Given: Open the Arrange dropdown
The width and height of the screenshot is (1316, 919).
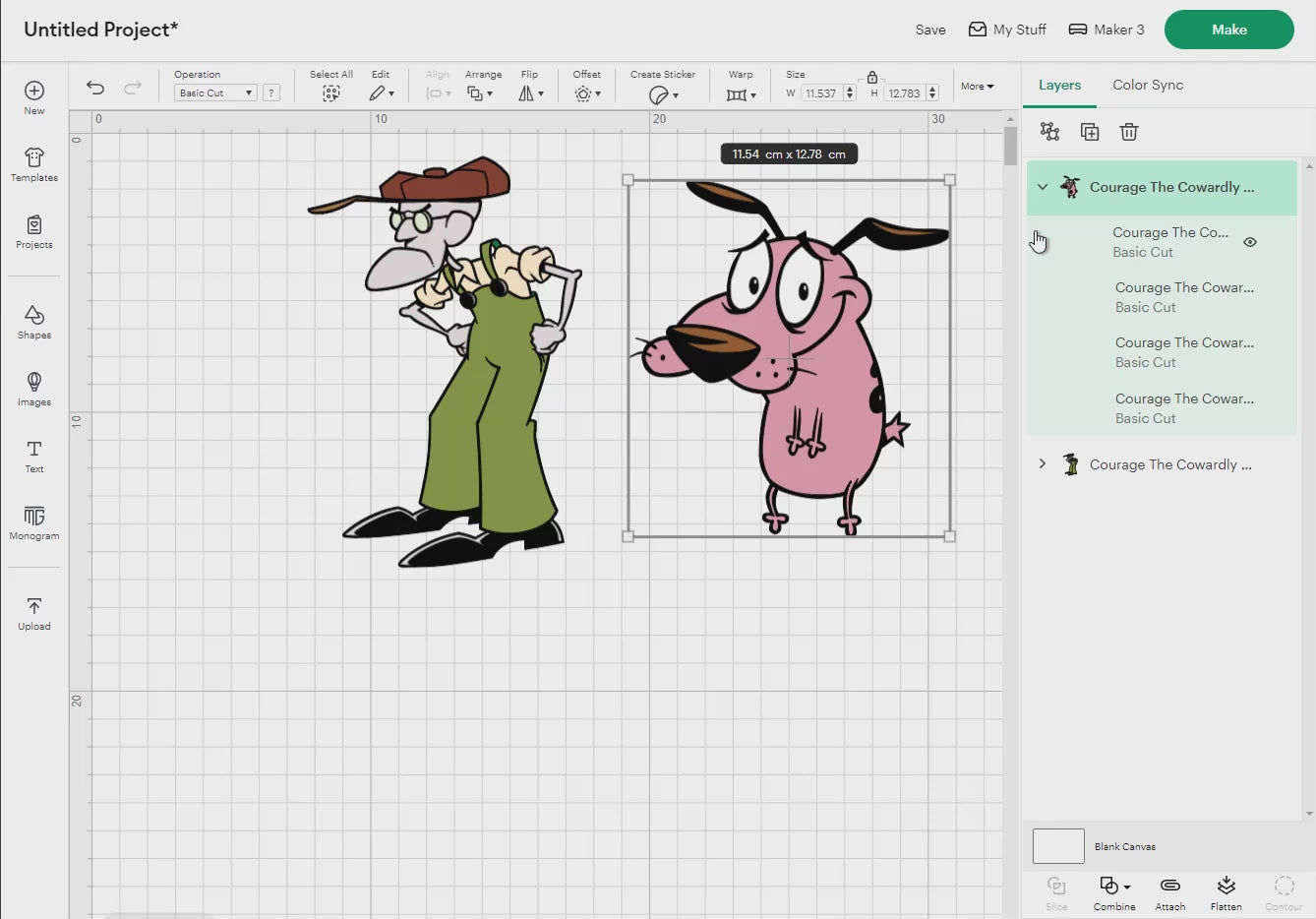Looking at the screenshot, I should coord(480,93).
